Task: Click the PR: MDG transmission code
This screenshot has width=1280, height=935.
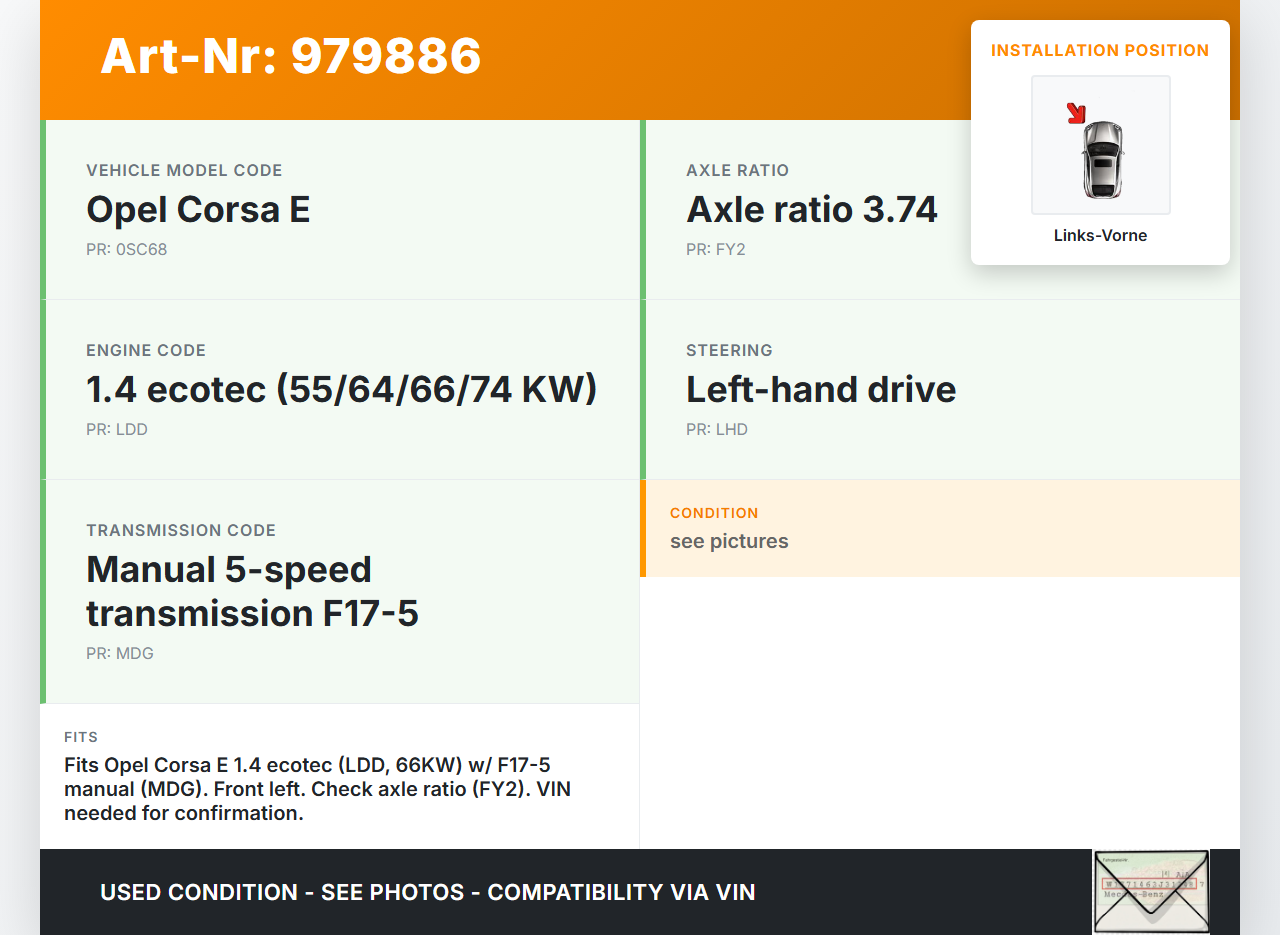Action: (x=119, y=654)
